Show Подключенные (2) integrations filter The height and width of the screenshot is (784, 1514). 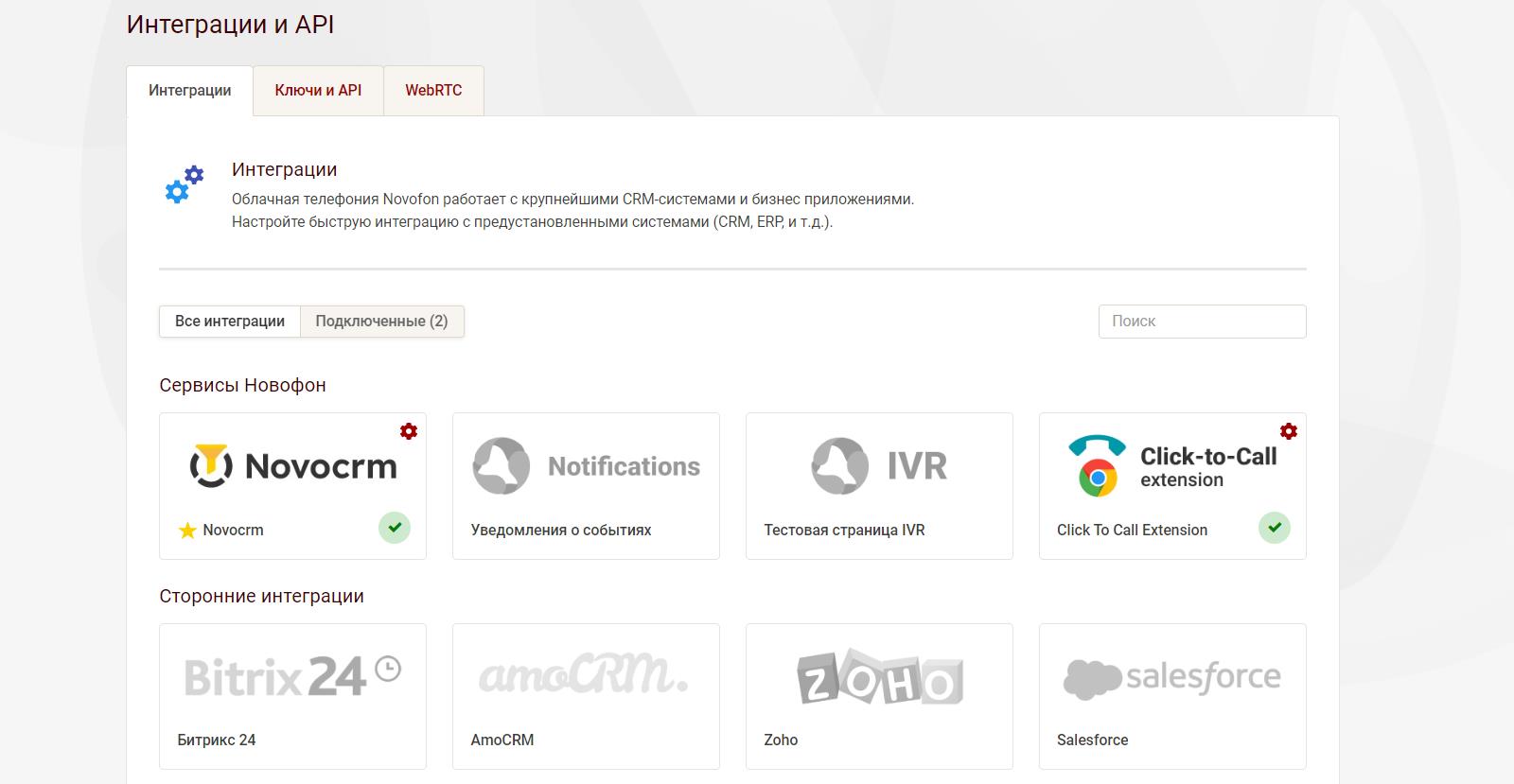coord(381,322)
